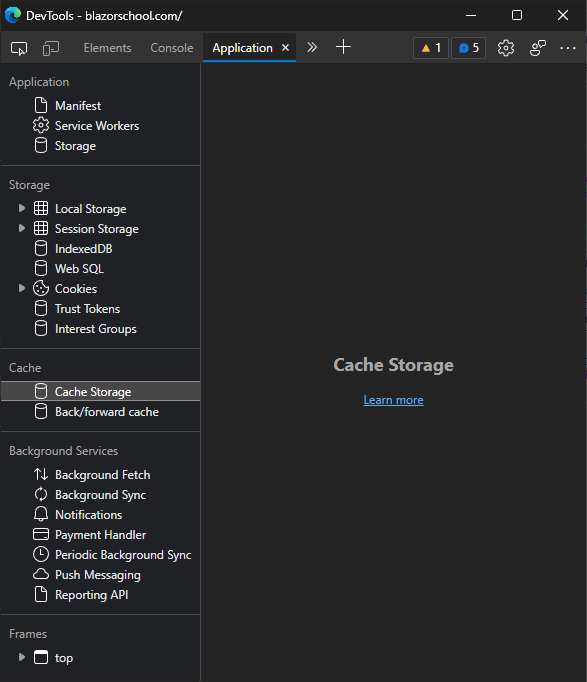
Task: Open the Periodic Background Sync entry
Action: pos(123,555)
